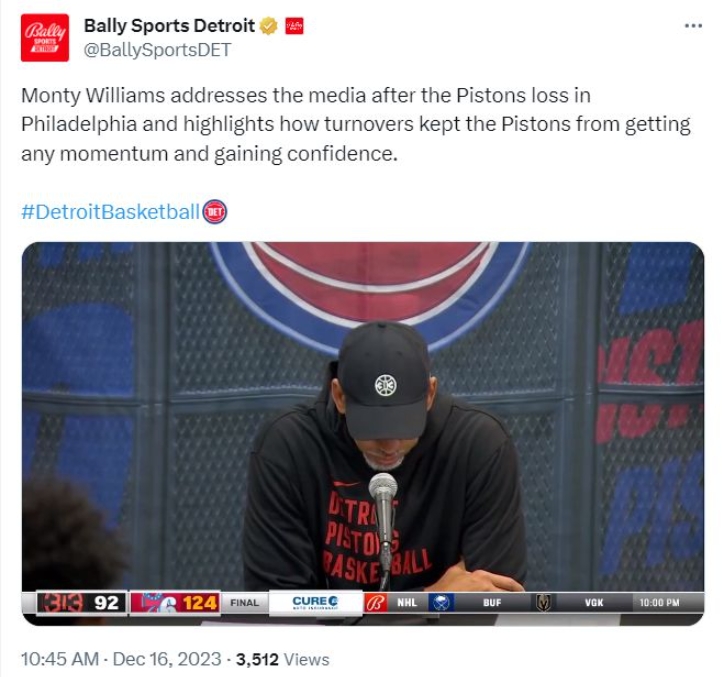The width and height of the screenshot is (725, 677).
Task: Click the Vegas Golden Knights logo
Action: (x=543, y=603)
